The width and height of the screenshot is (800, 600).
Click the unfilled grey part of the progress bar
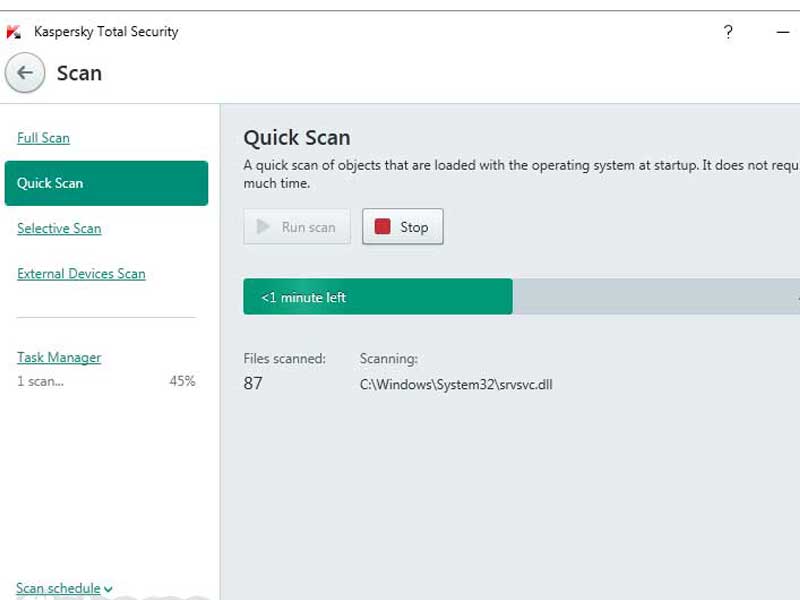coord(655,297)
